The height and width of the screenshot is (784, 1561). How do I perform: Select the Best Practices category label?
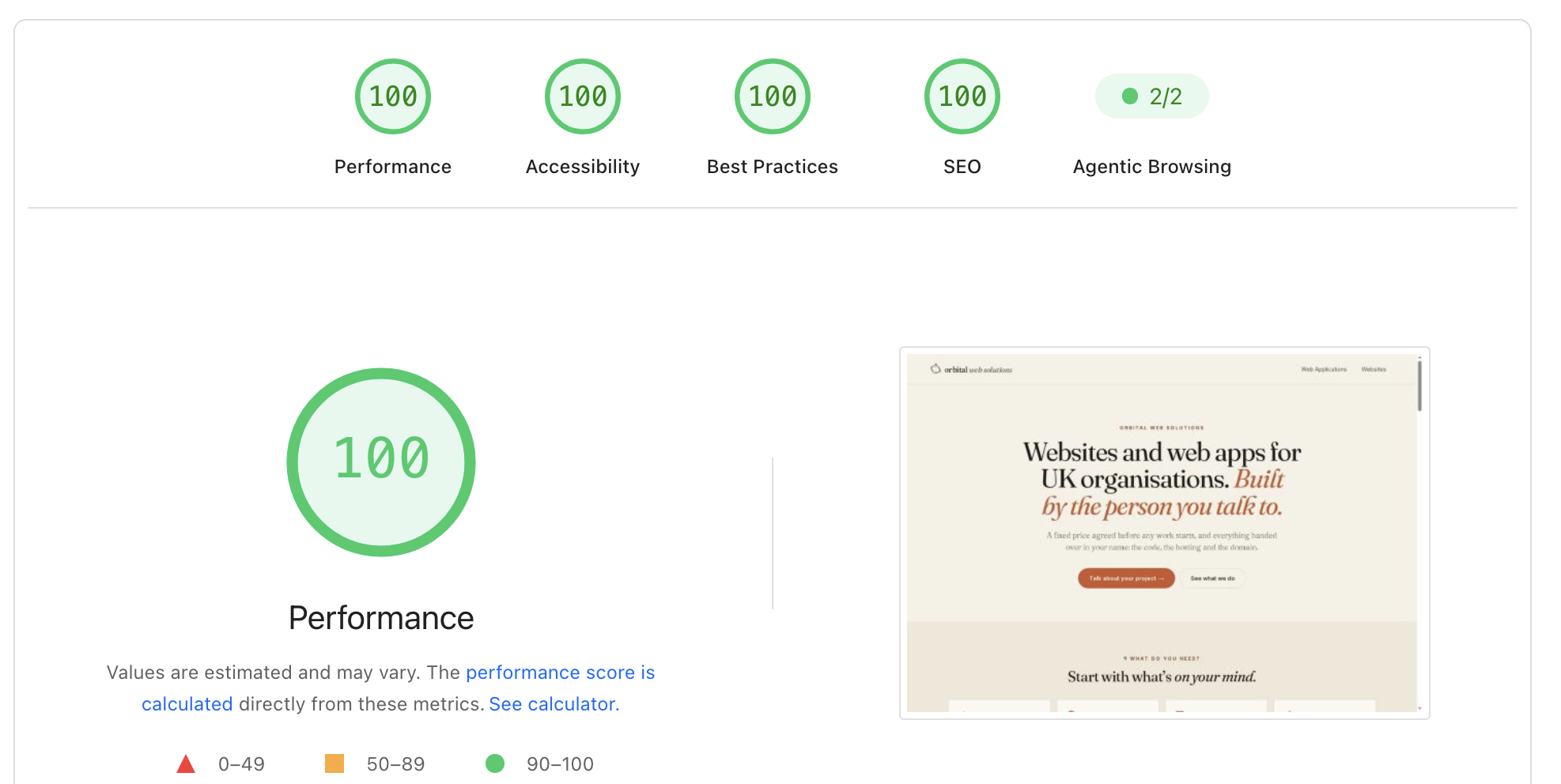pos(773,167)
